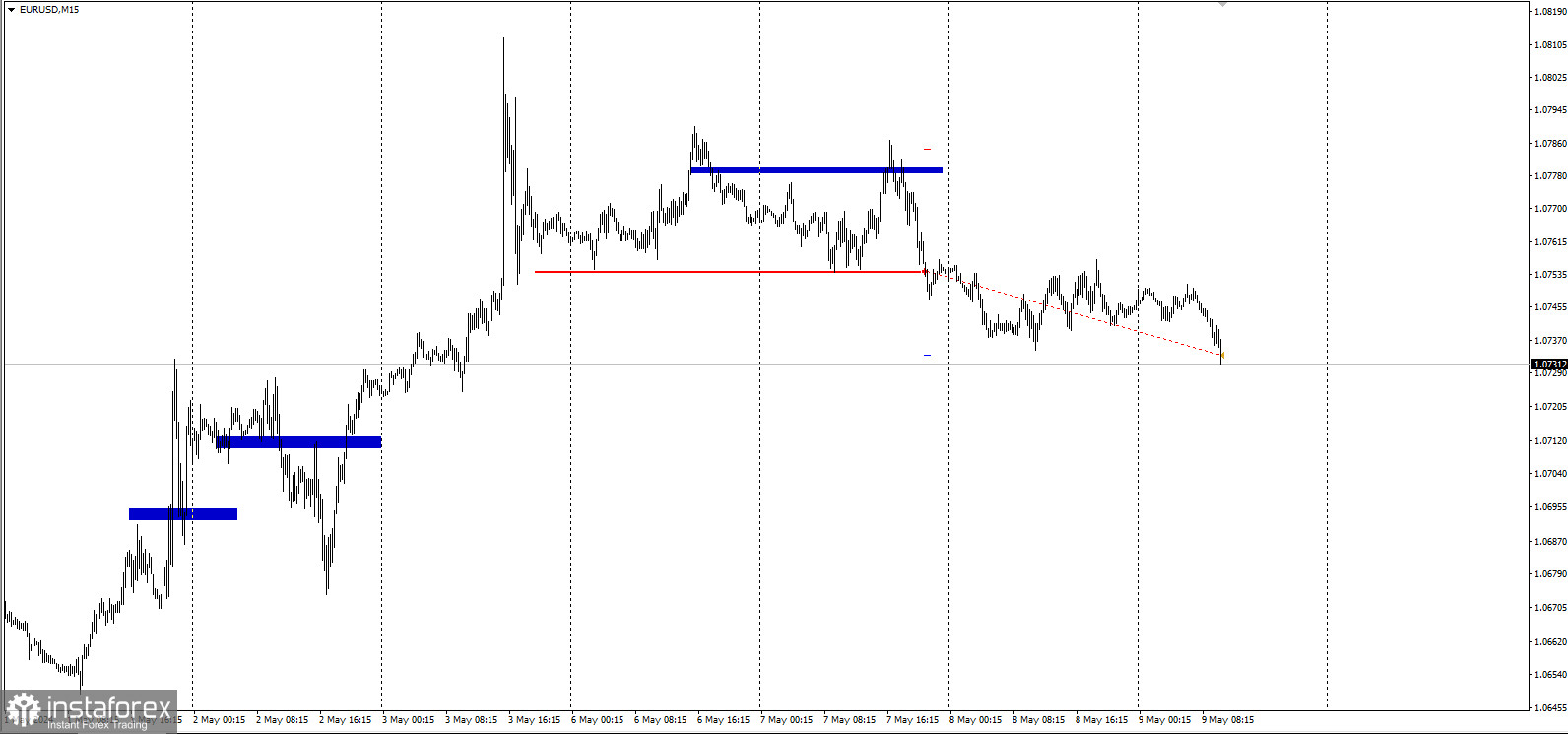Click the 7 May 00:15 time label
This screenshot has width=1568, height=734.
[787, 719]
